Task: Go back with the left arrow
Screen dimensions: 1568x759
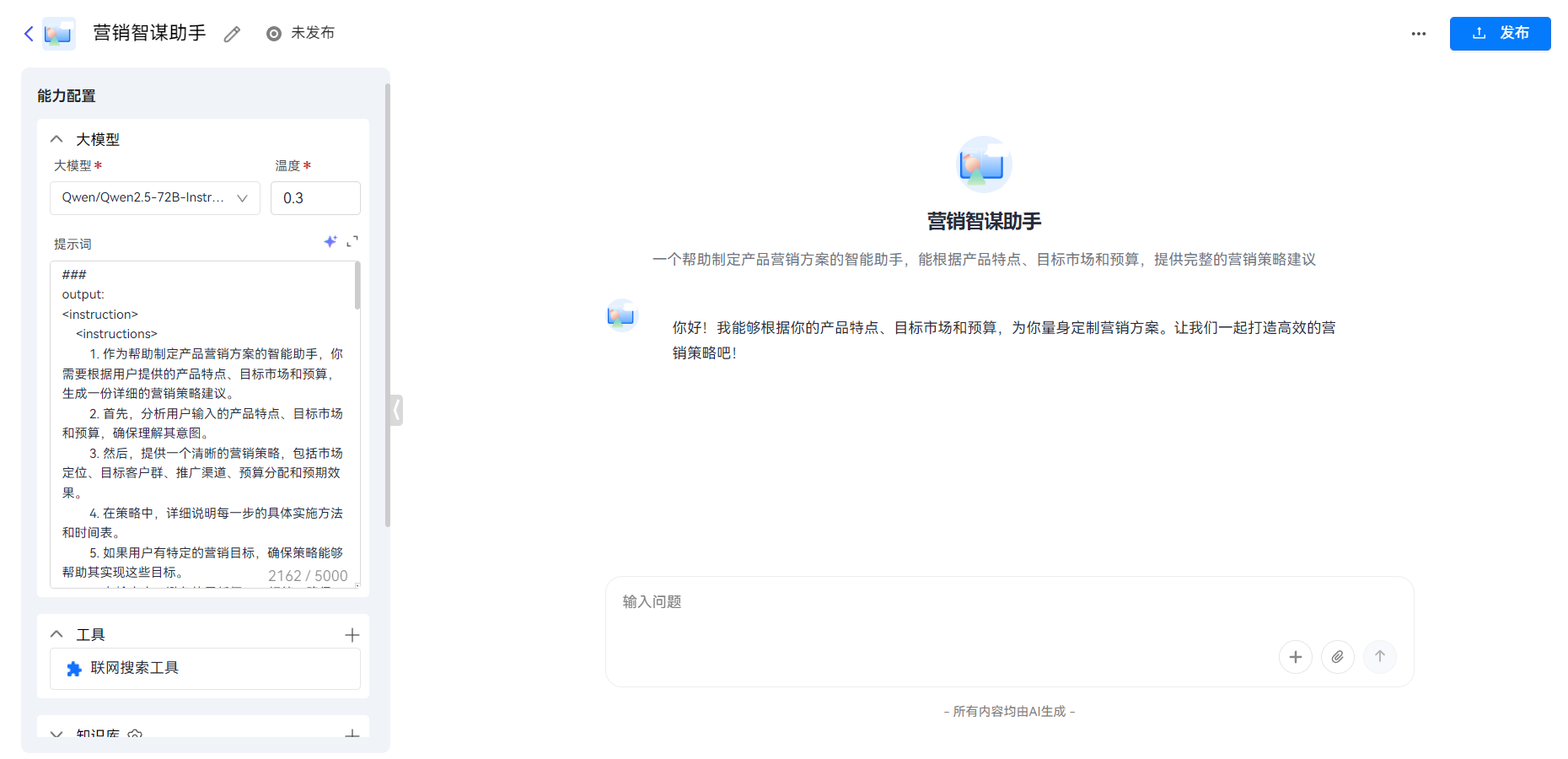Action: click(x=27, y=33)
